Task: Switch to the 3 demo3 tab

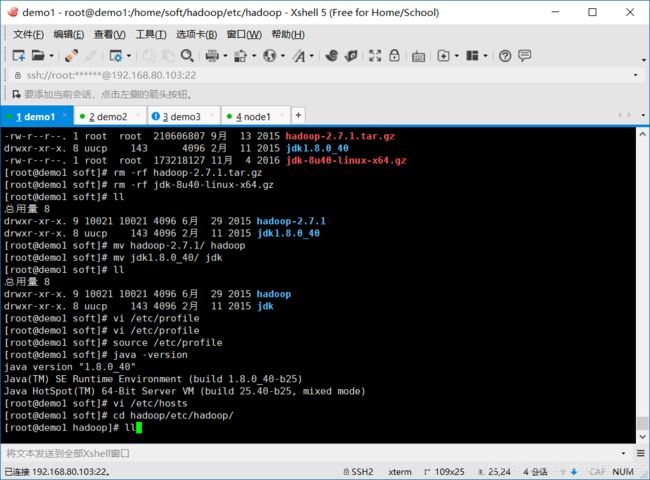Action: [x=181, y=116]
